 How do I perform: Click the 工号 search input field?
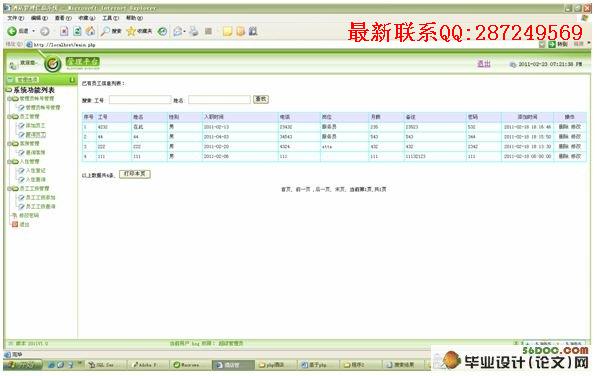click(x=140, y=100)
